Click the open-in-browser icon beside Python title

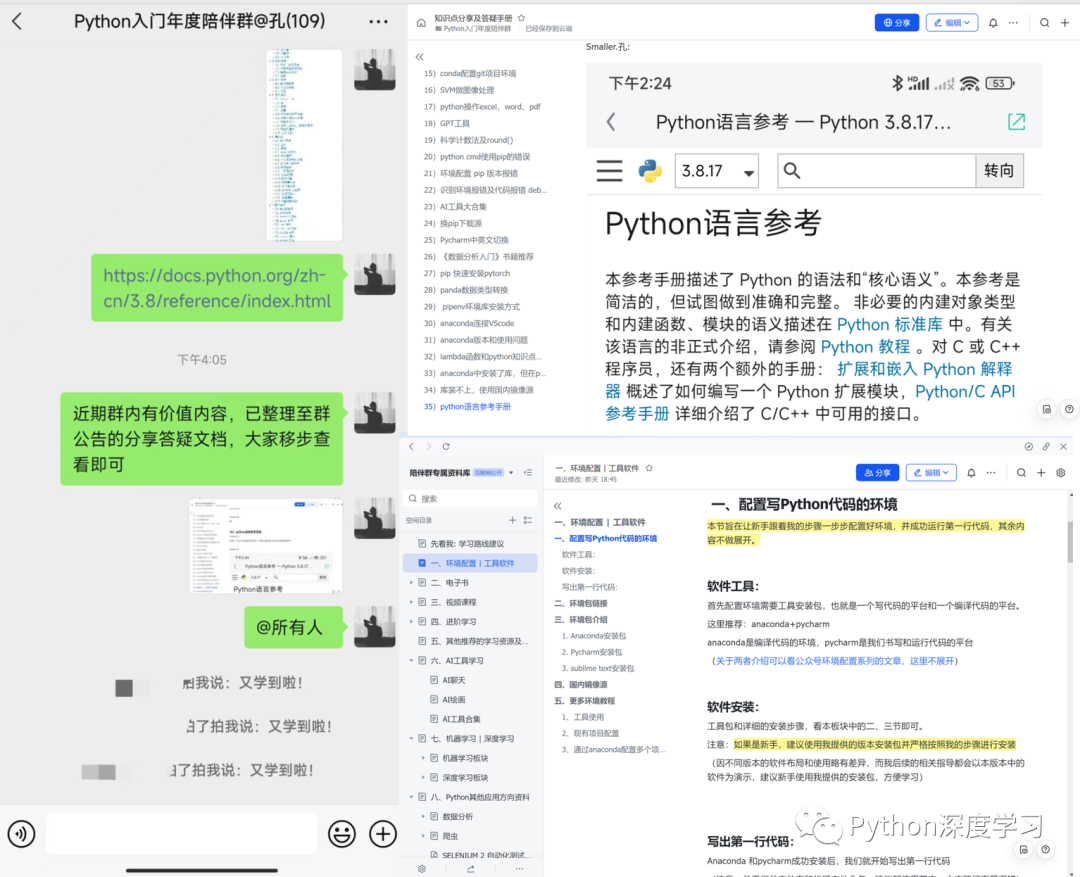[1017, 122]
